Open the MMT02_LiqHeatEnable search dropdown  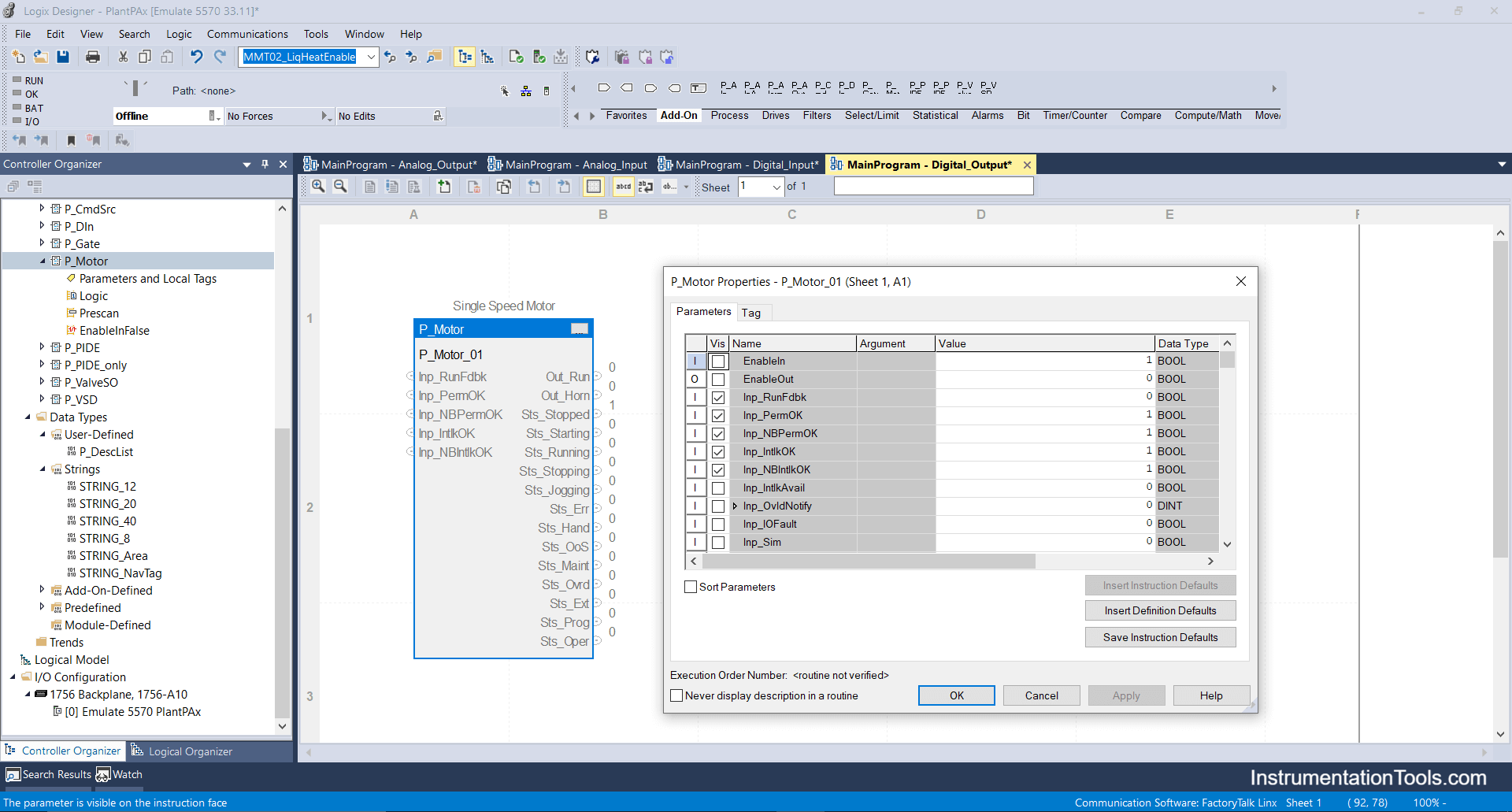point(371,57)
